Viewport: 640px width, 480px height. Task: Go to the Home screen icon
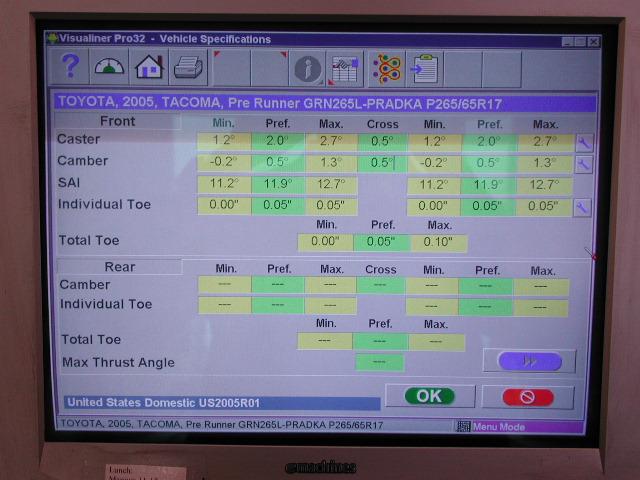[x=149, y=67]
